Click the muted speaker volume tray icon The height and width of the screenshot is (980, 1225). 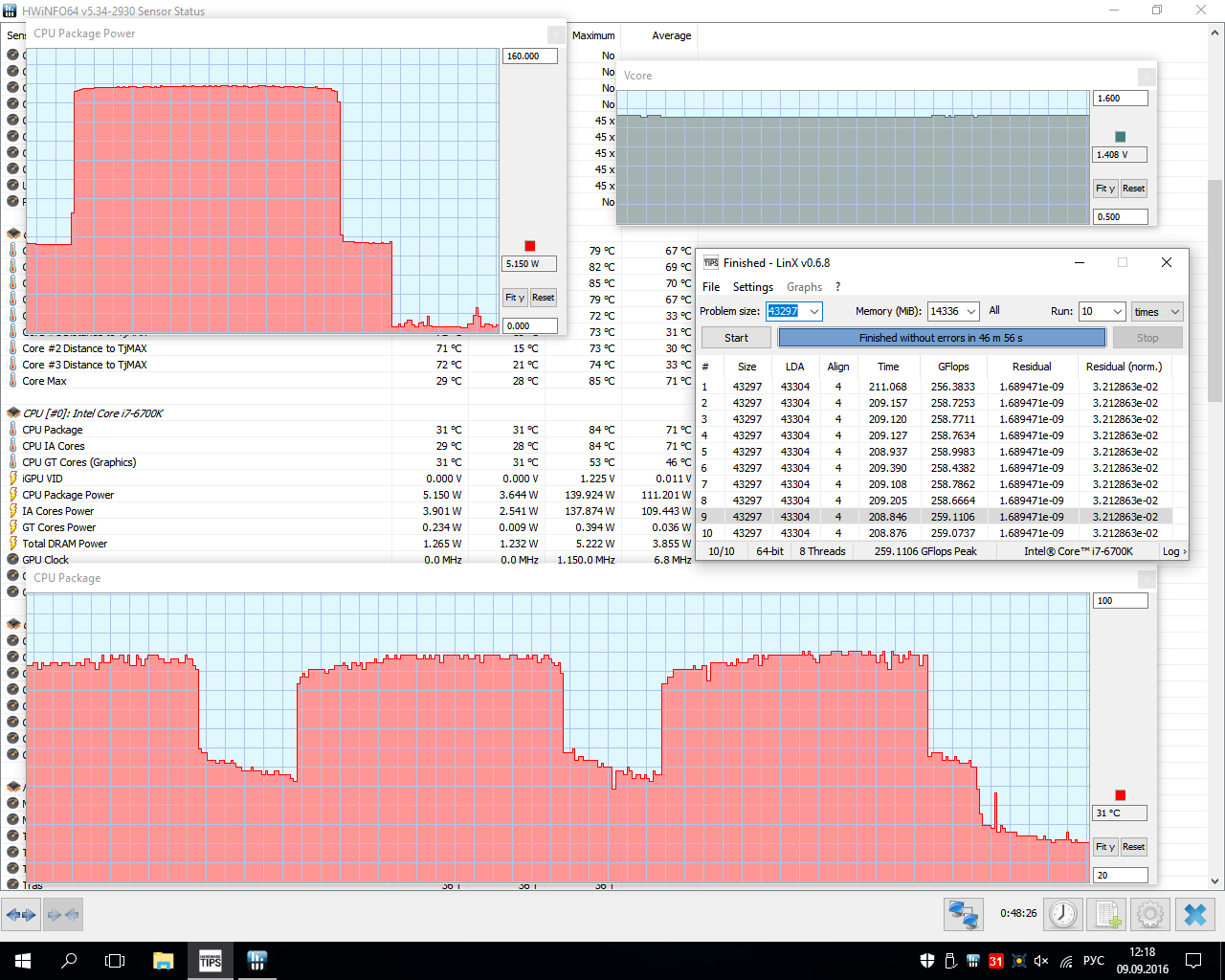pos(1041,961)
